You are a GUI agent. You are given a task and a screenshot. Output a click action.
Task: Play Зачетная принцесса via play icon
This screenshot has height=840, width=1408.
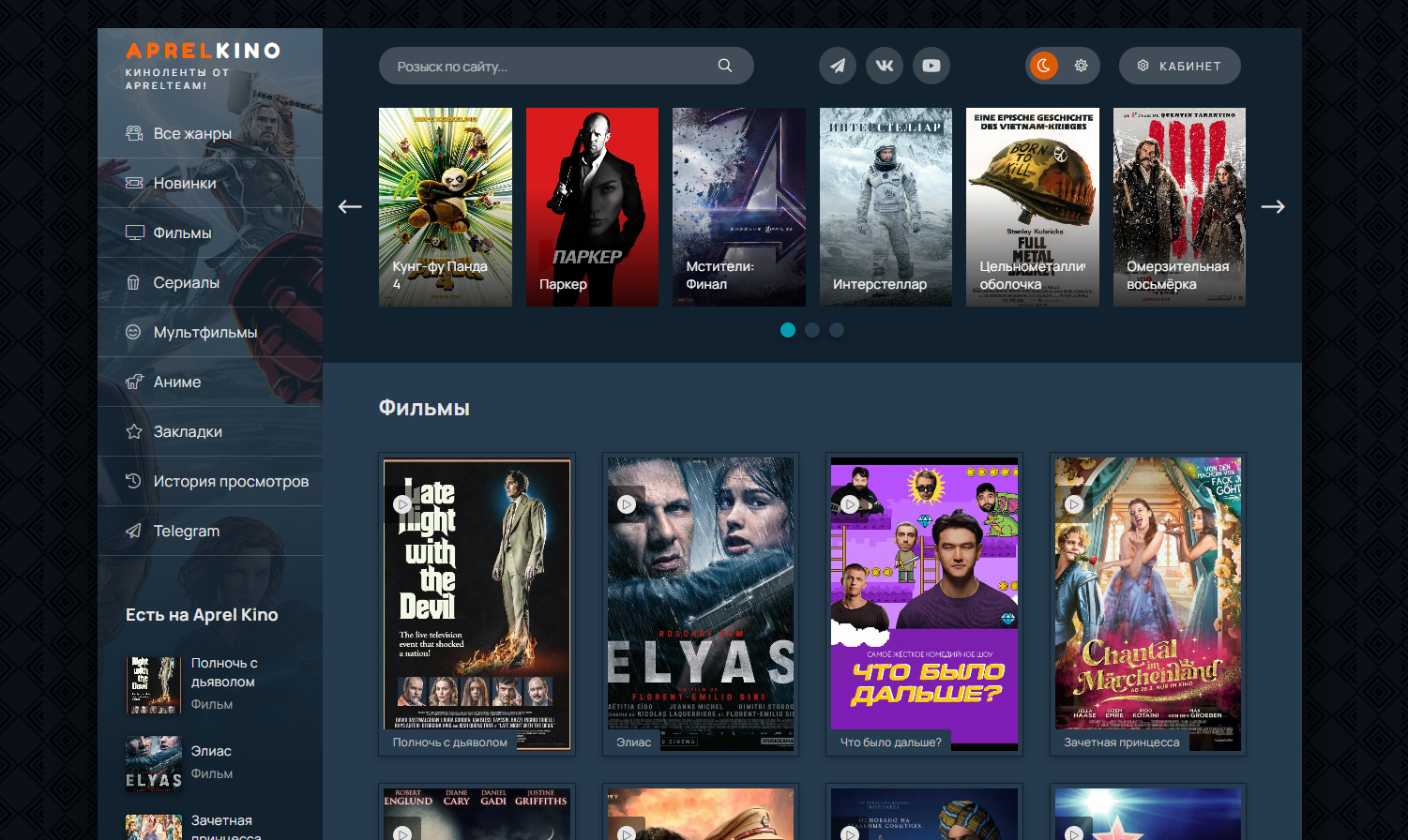tap(1074, 504)
